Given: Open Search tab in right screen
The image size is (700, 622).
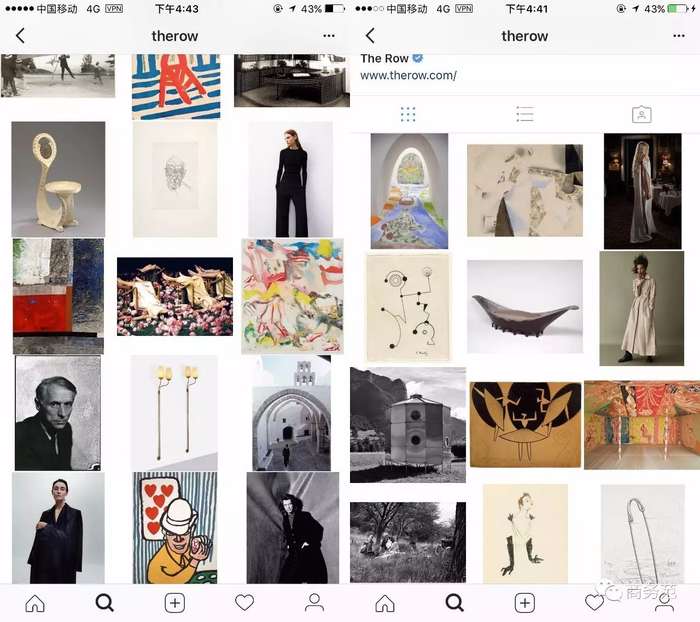Looking at the screenshot, I should pos(455,603).
